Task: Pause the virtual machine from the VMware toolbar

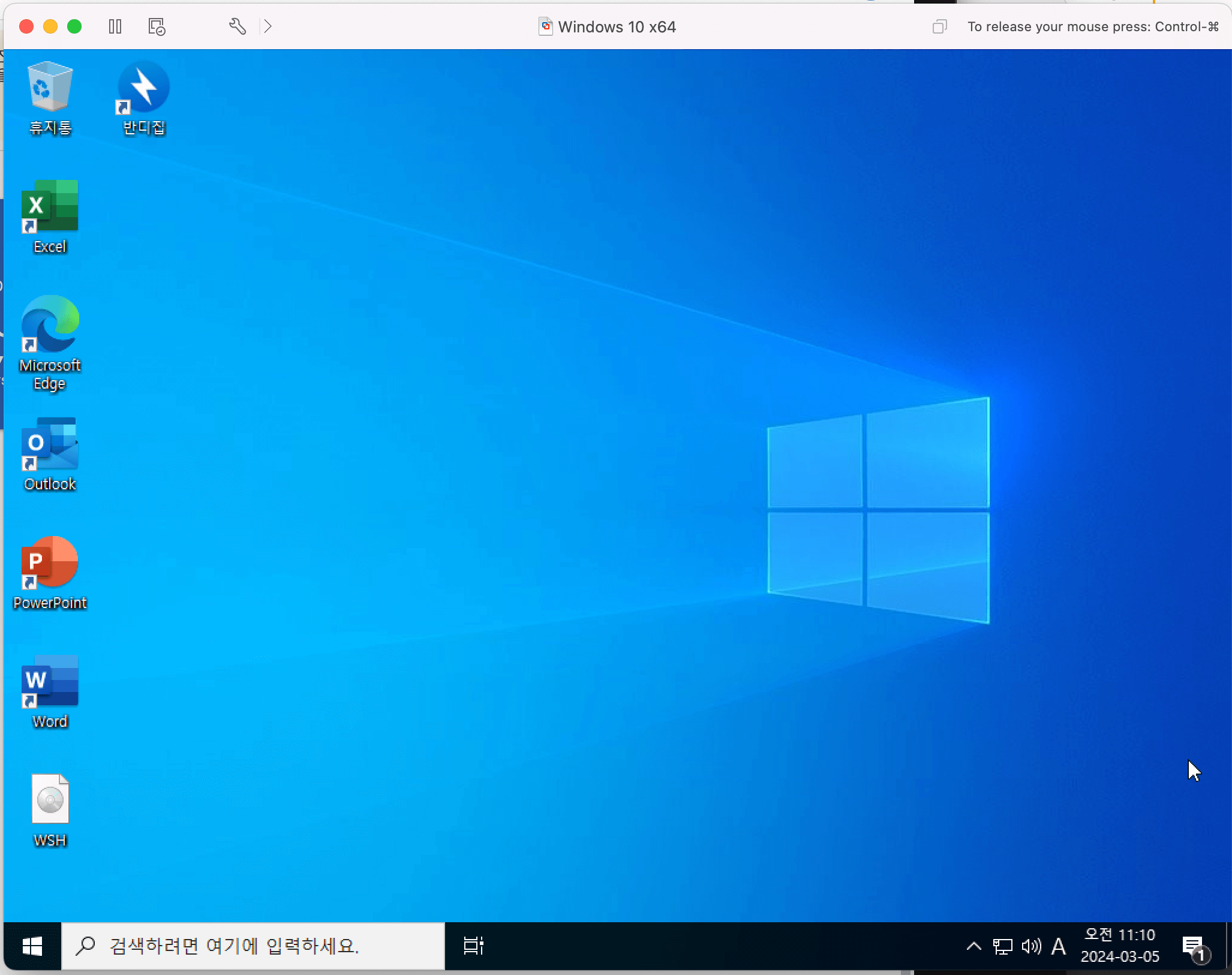Action: (115, 26)
